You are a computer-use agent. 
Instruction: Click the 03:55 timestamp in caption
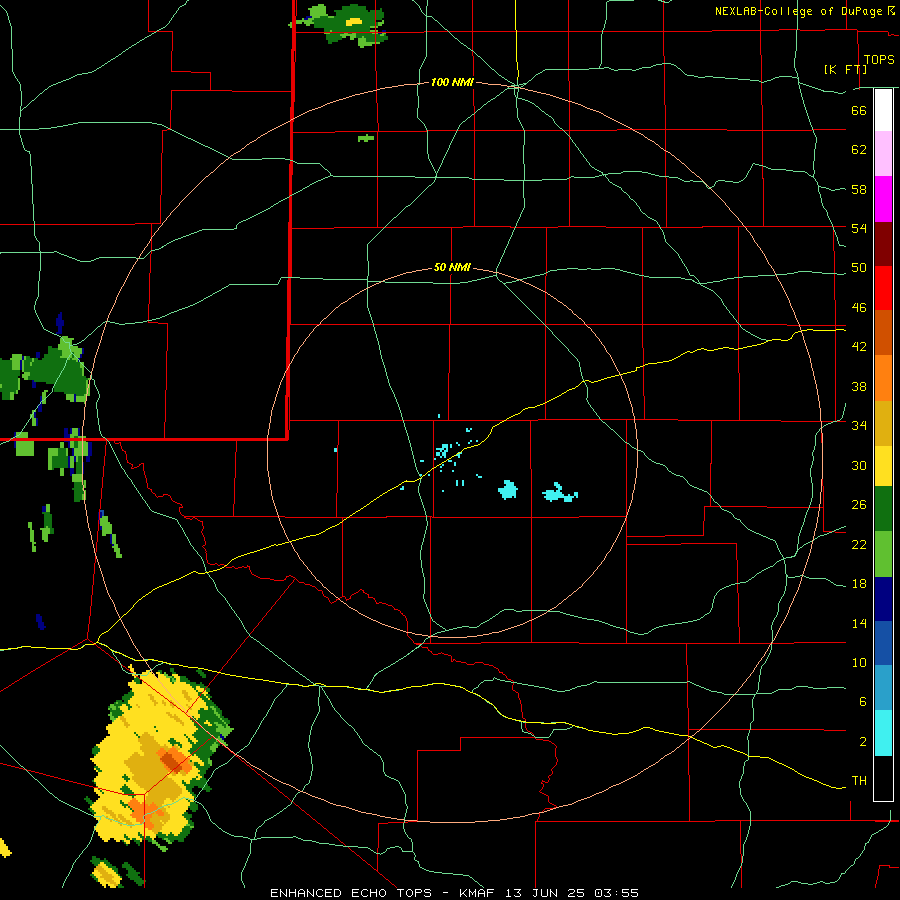click(x=617, y=893)
